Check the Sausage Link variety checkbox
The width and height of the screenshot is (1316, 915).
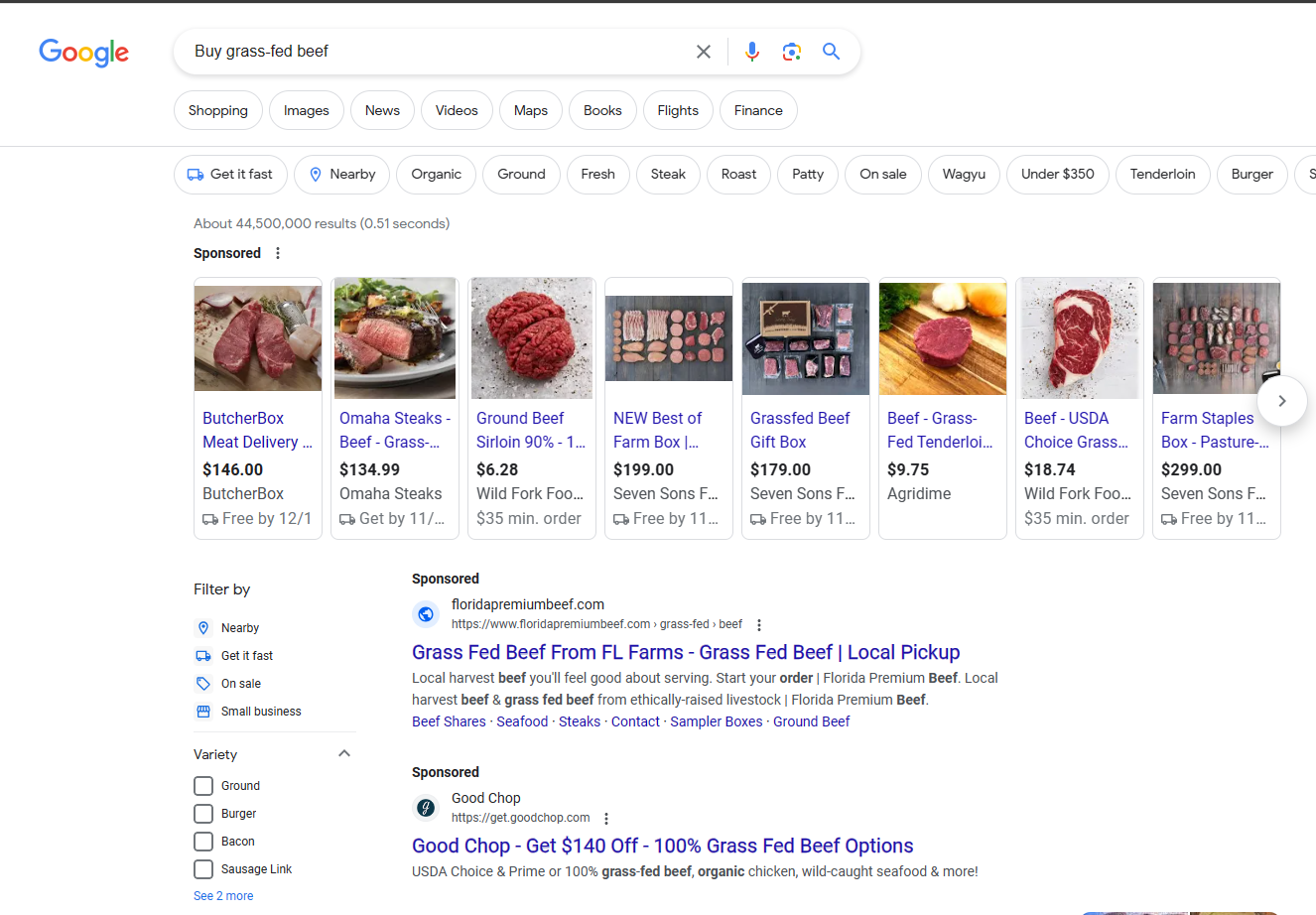[203, 869]
